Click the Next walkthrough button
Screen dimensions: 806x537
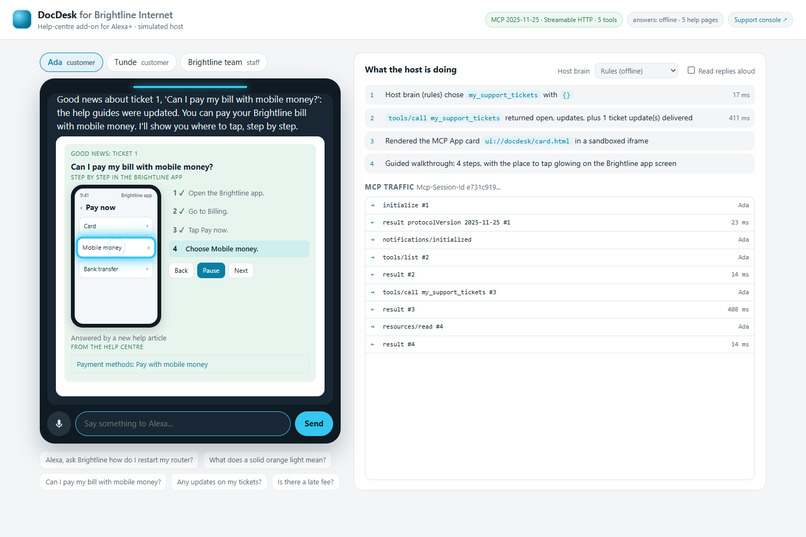pos(241,271)
